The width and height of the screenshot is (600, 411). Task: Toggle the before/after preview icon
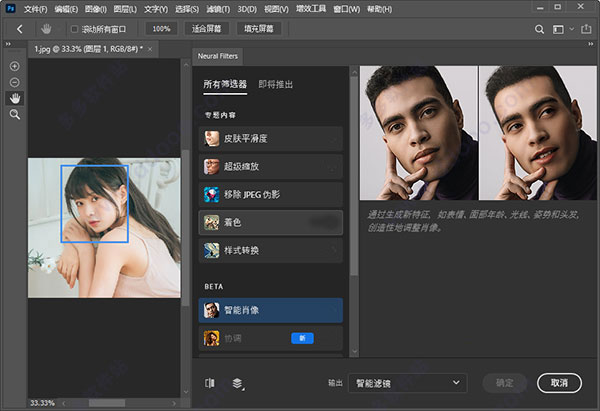click(x=210, y=383)
